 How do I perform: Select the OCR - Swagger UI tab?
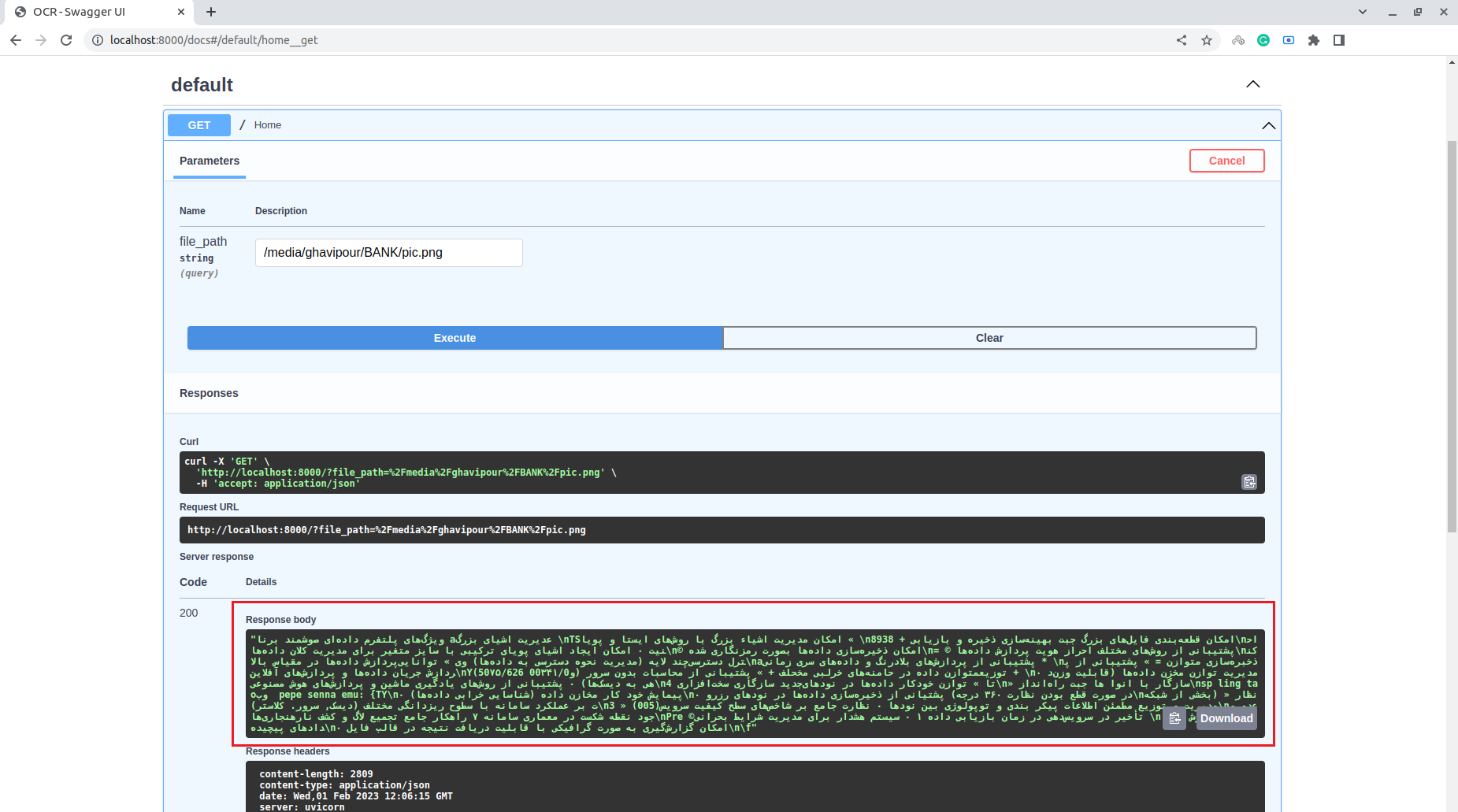95,12
